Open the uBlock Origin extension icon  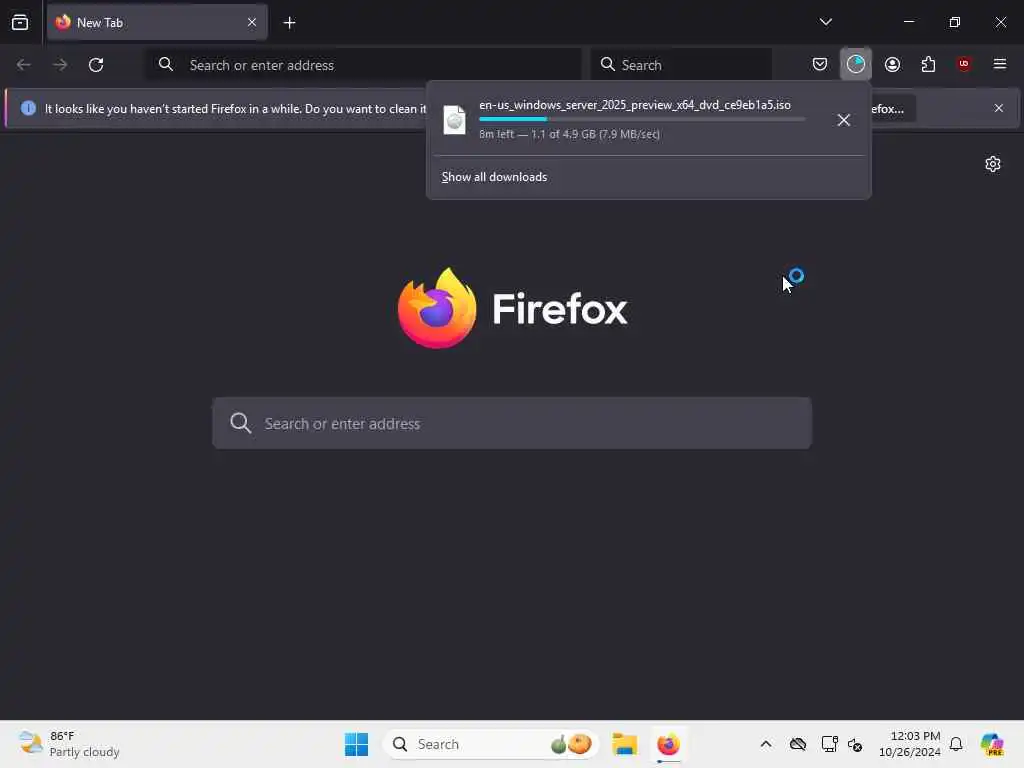963,64
